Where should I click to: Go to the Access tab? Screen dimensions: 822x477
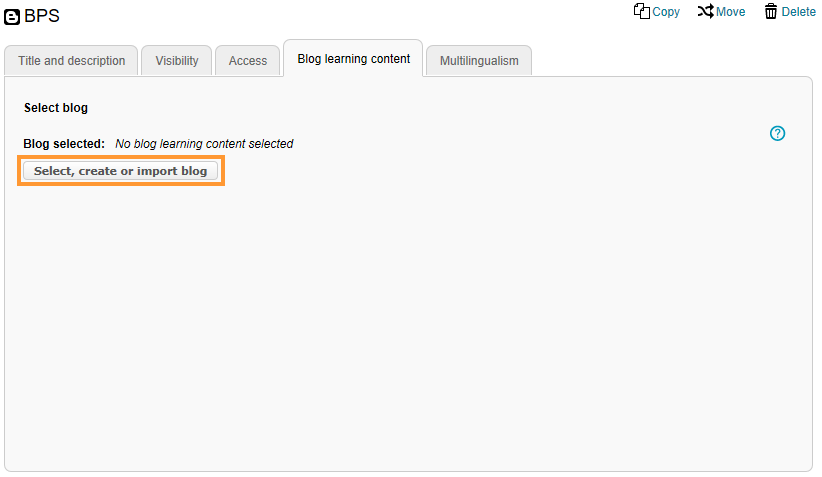pos(248,61)
